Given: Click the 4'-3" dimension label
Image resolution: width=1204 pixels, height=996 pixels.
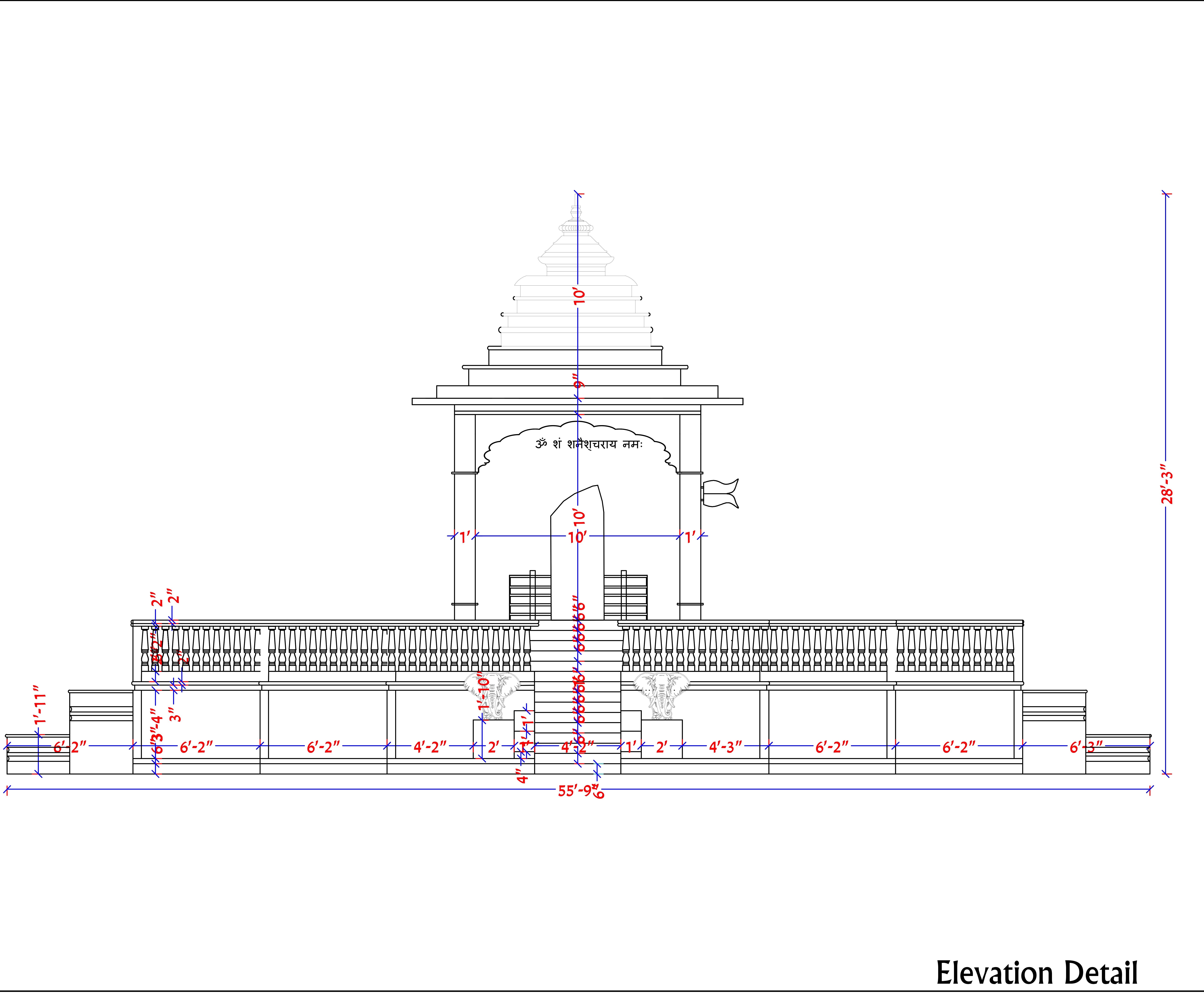Looking at the screenshot, I should [x=725, y=747].
